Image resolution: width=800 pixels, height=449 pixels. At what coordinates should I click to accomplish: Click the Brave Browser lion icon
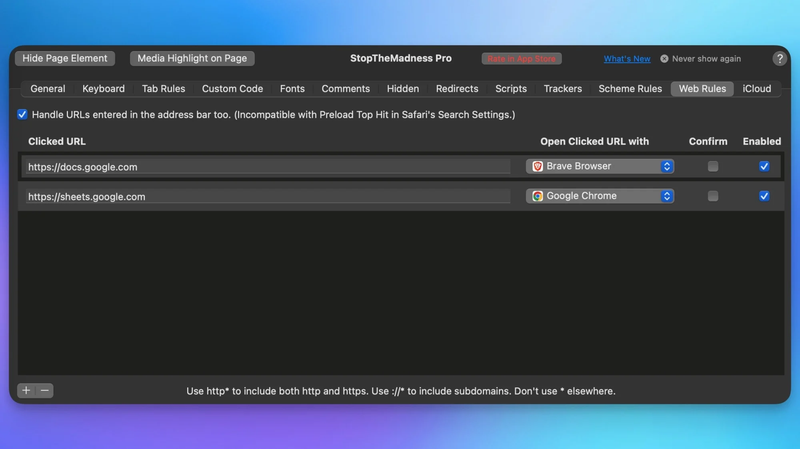pyautogui.click(x=538, y=167)
